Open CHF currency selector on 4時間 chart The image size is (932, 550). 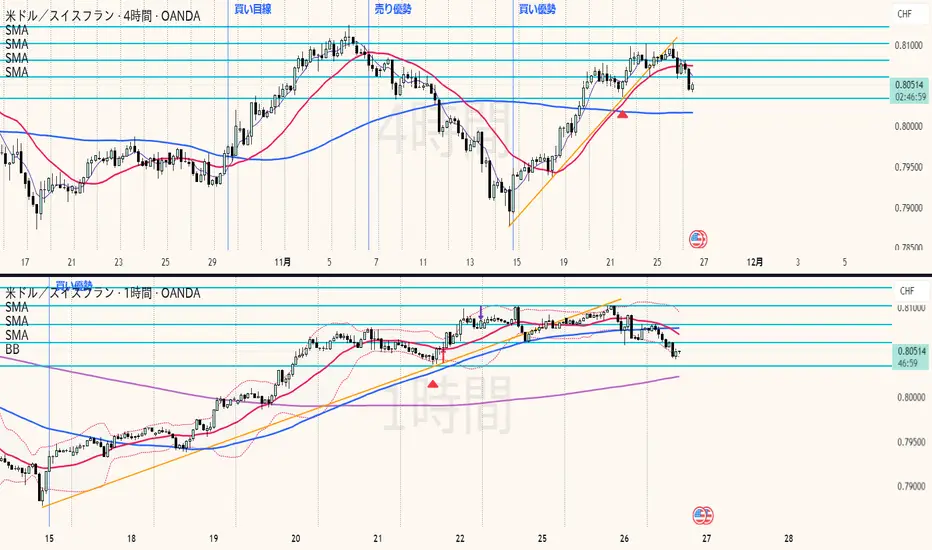[904, 14]
